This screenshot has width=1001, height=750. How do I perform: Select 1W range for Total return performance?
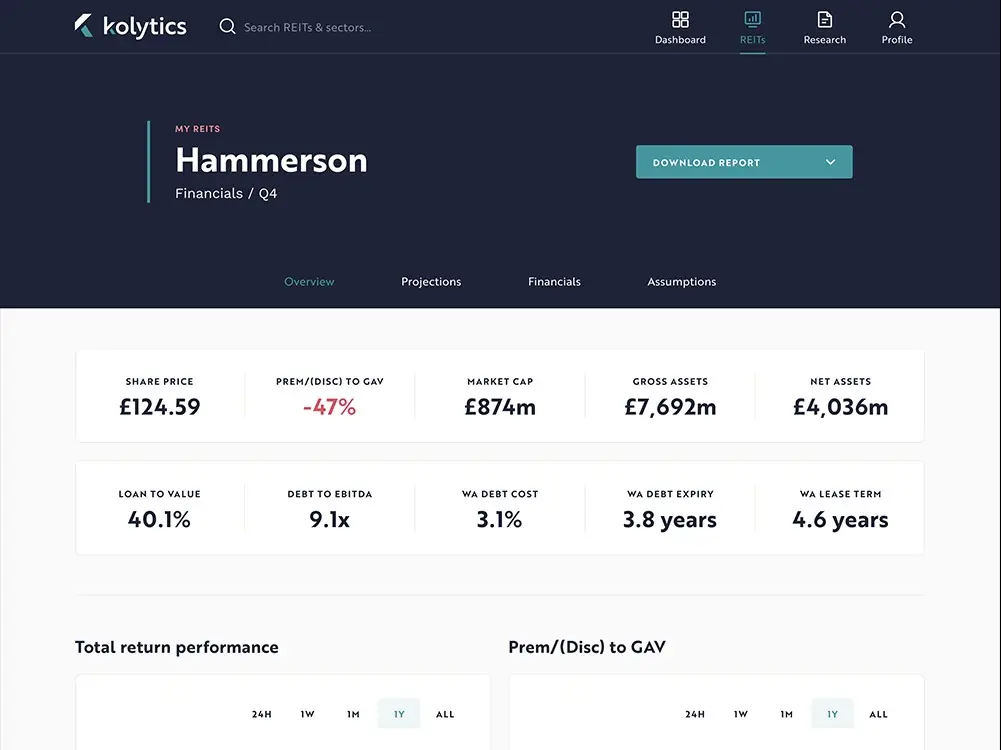tap(308, 714)
